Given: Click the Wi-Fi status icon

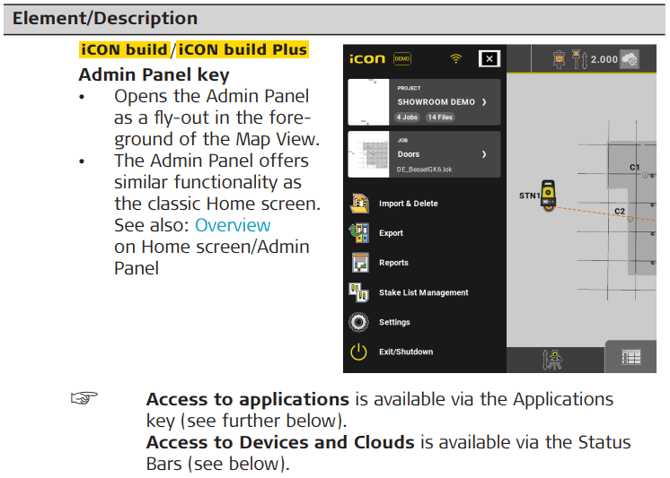Looking at the screenshot, I should [456, 59].
